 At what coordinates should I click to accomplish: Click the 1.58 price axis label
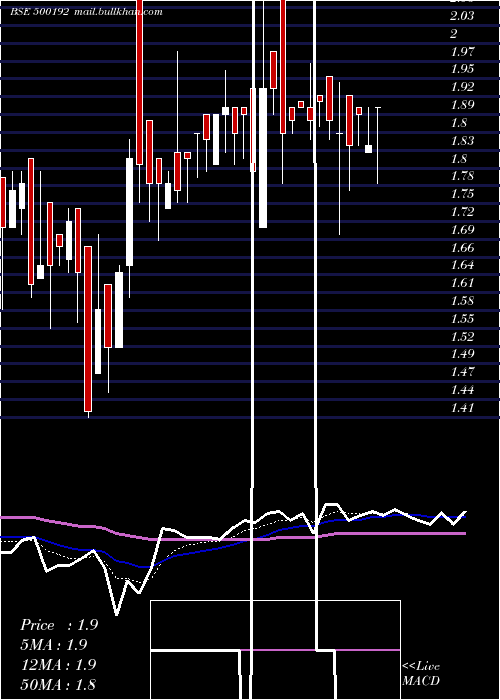point(462,301)
